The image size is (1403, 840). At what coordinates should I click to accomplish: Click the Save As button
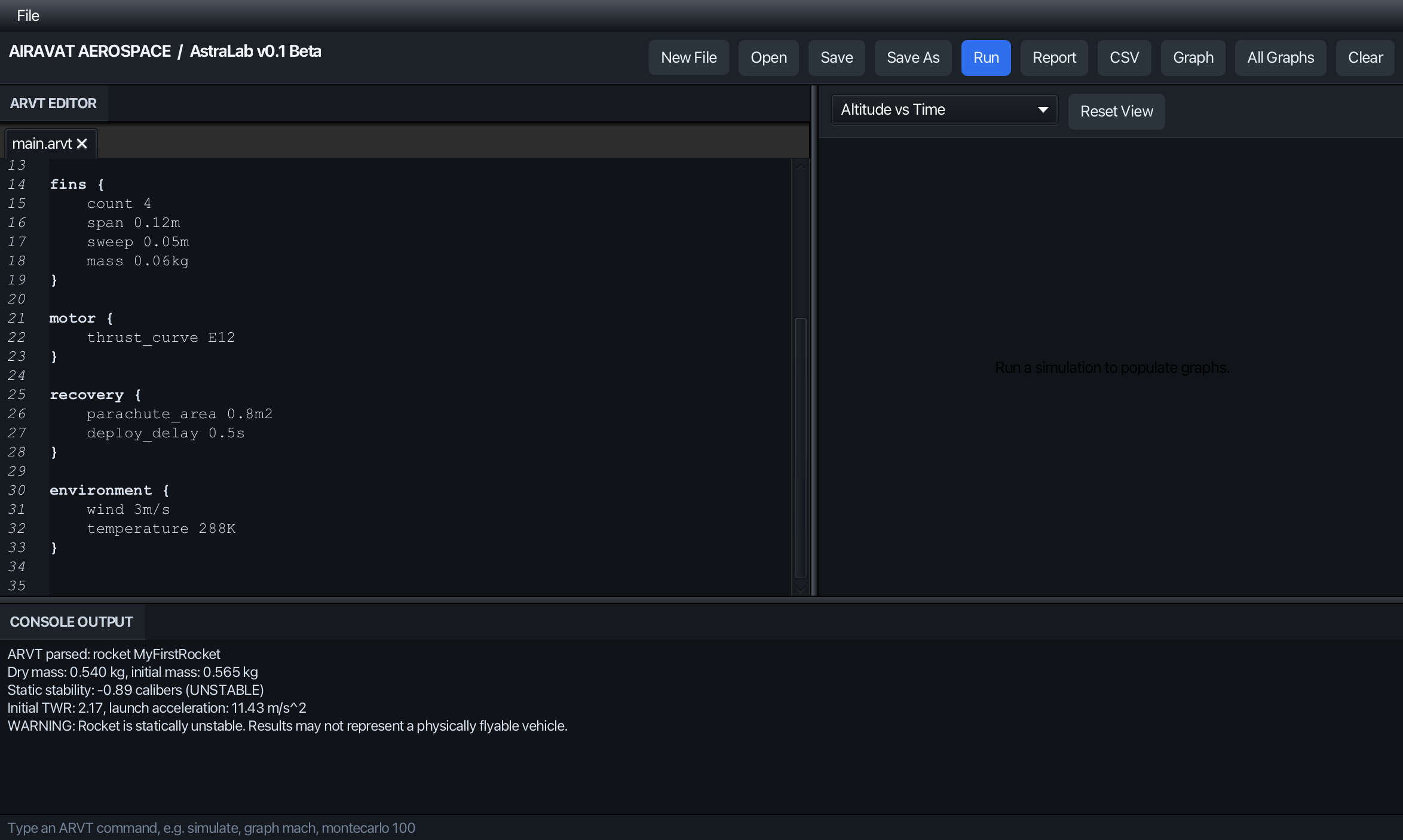coord(913,58)
